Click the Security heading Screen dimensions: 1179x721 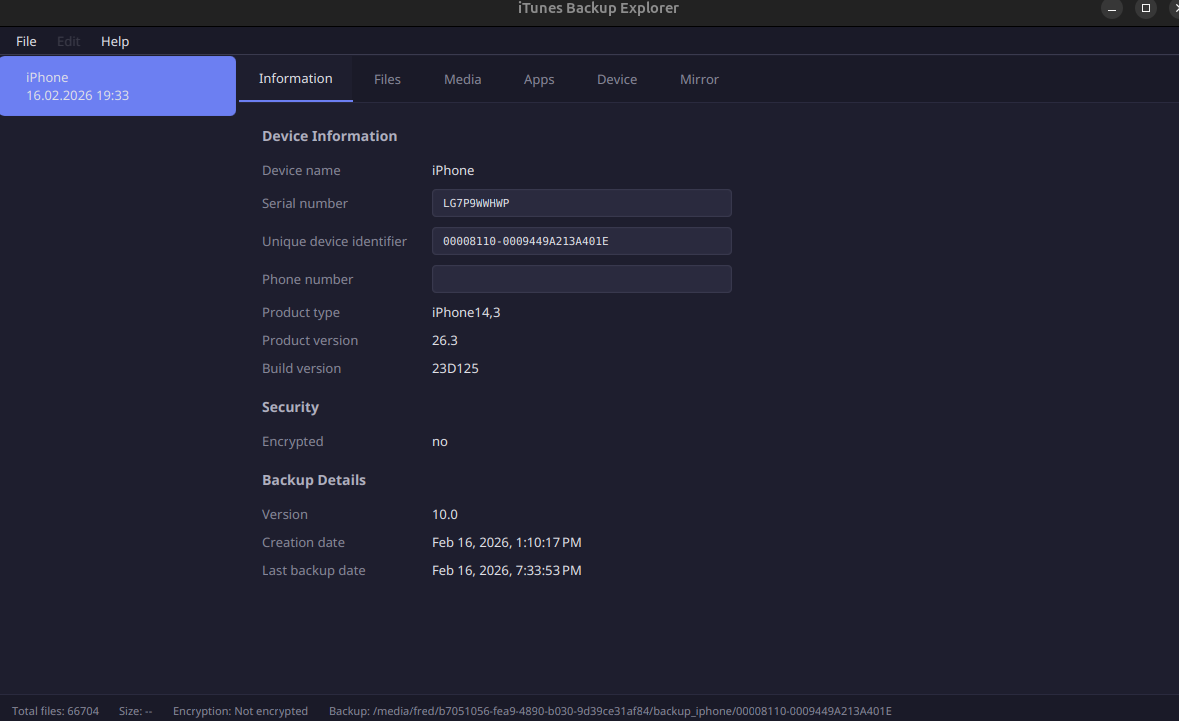point(290,407)
